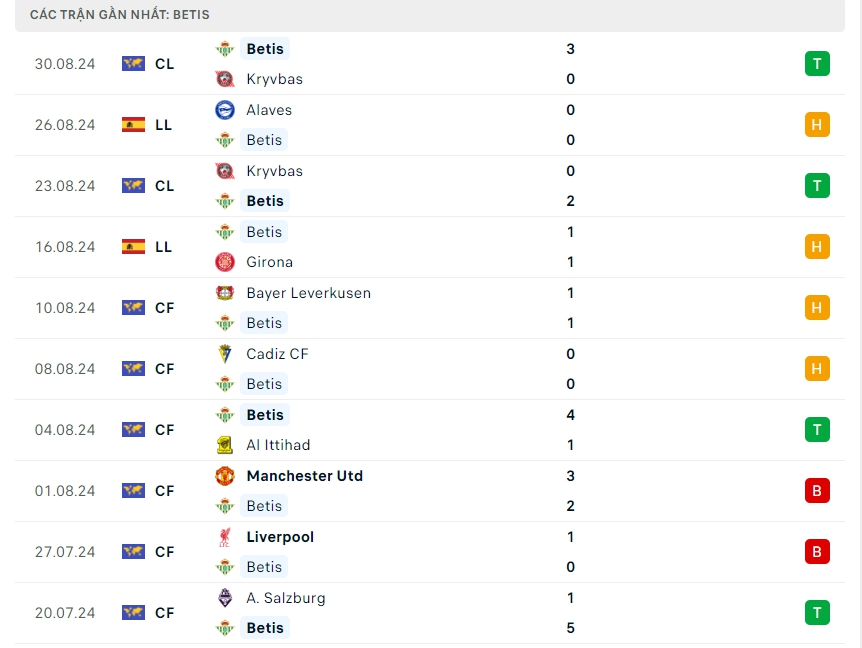Open the Manchester Utd team link
The height and width of the screenshot is (648, 862).
[304, 476]
